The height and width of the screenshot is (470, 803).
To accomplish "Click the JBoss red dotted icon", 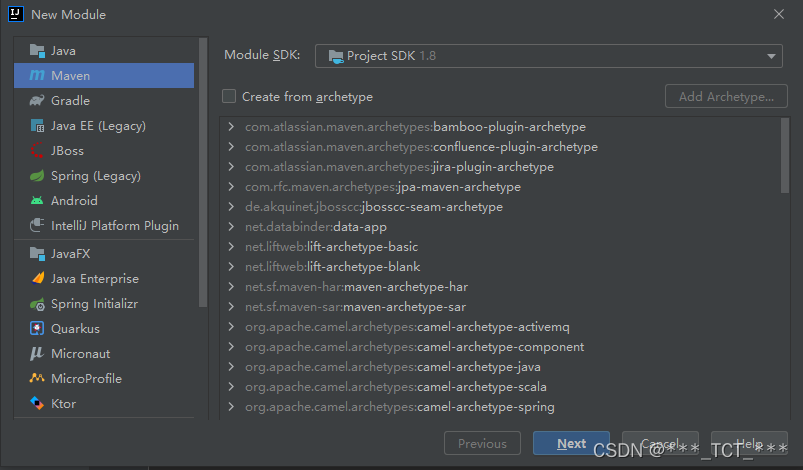I will point(37,151).
